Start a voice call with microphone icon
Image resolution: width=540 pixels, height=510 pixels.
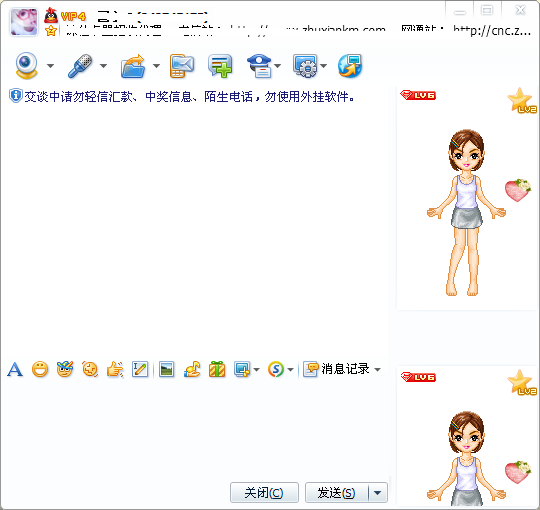click(x=80, y=66)
